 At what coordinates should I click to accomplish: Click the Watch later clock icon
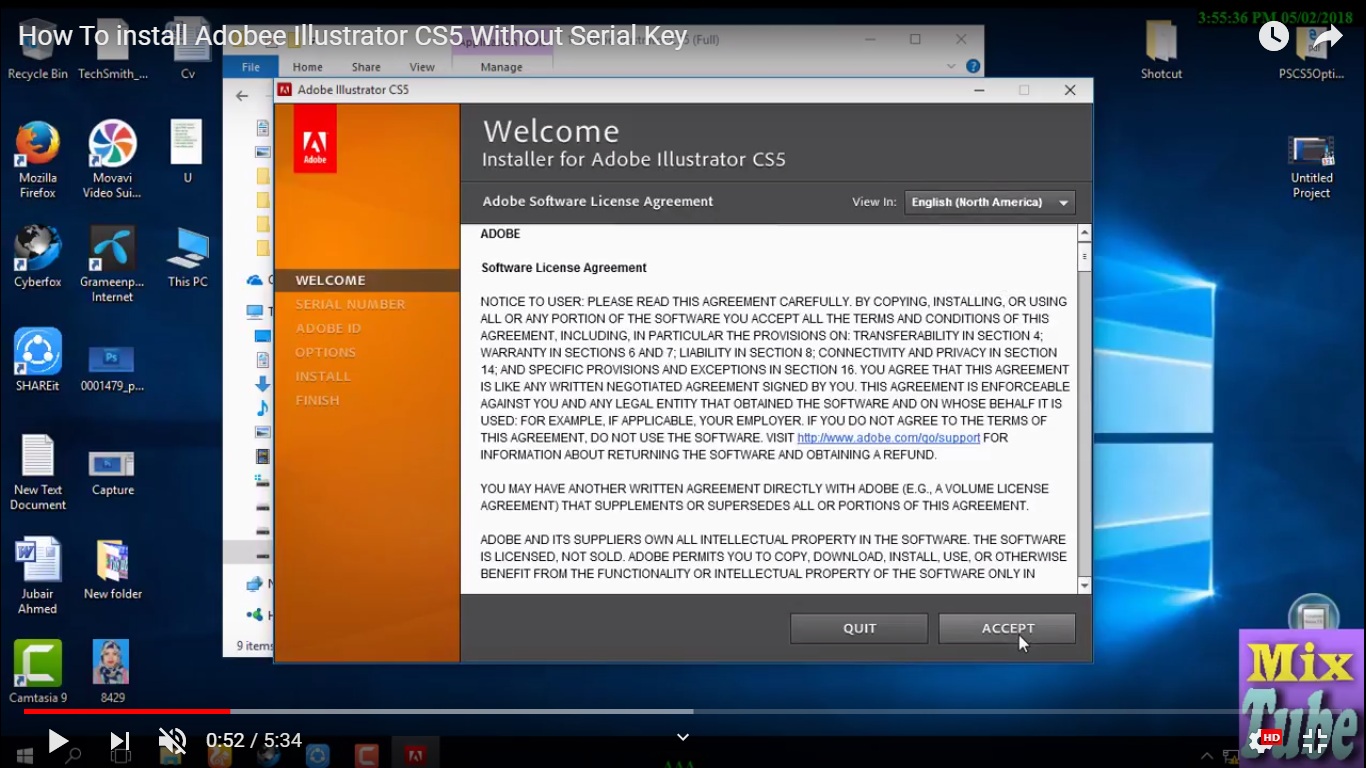coord(1273,36)
